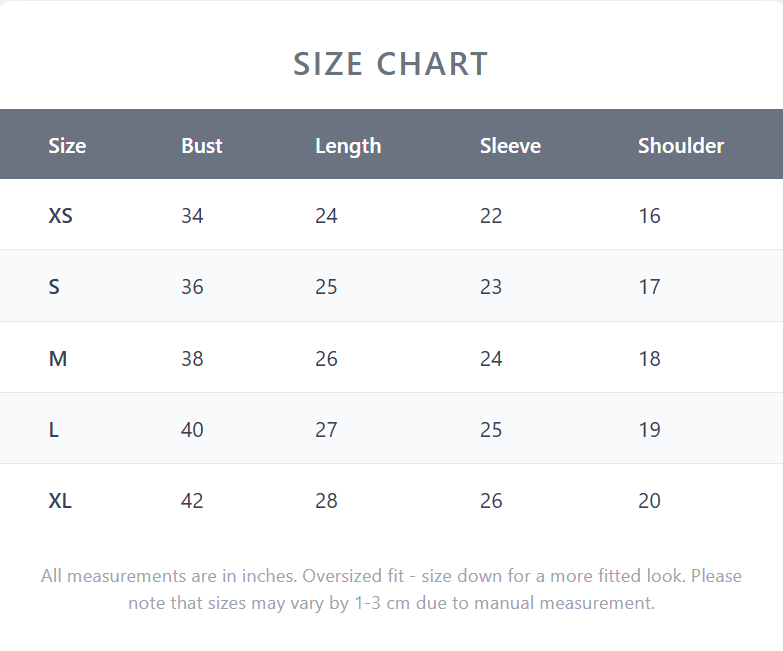
Task: Select the XL size row label
Action: click(x=60, y=500)
